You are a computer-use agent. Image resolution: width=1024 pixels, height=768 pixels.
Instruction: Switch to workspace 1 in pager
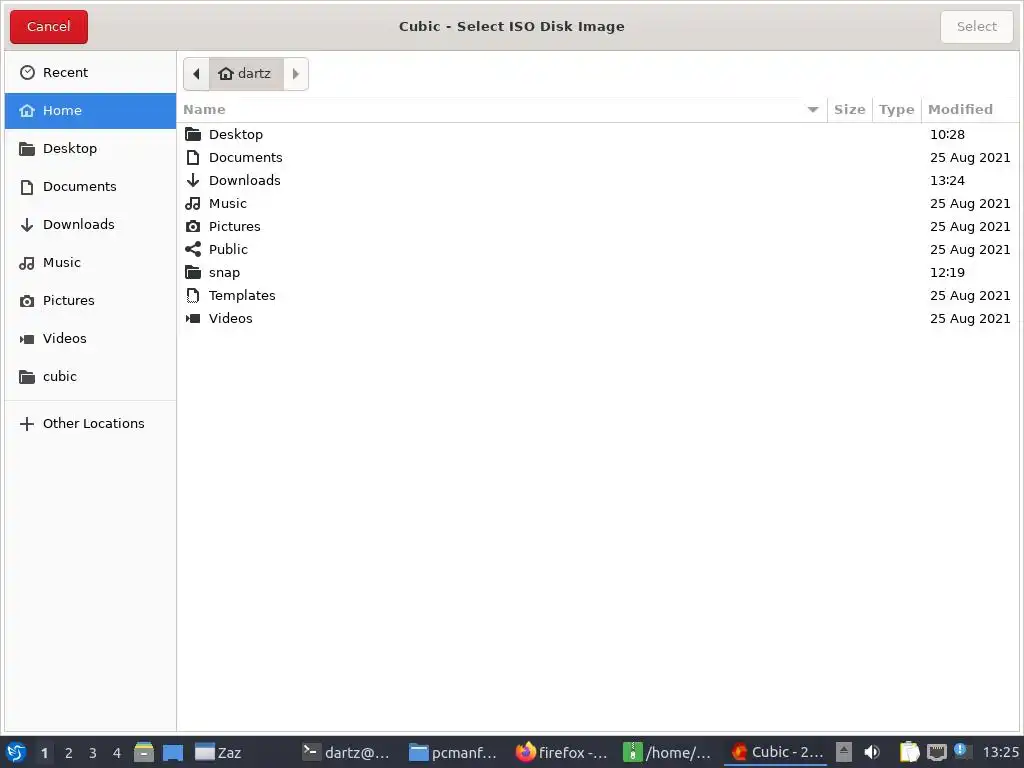coord(44,753)
